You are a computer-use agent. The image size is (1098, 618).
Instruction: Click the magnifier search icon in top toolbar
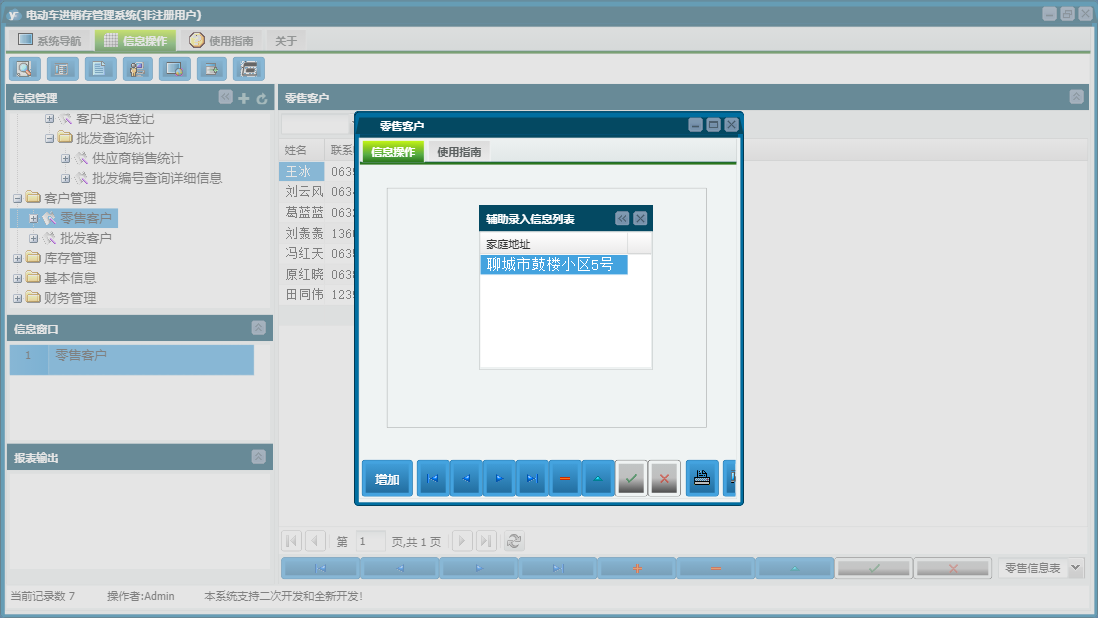(x=24, y=69)
